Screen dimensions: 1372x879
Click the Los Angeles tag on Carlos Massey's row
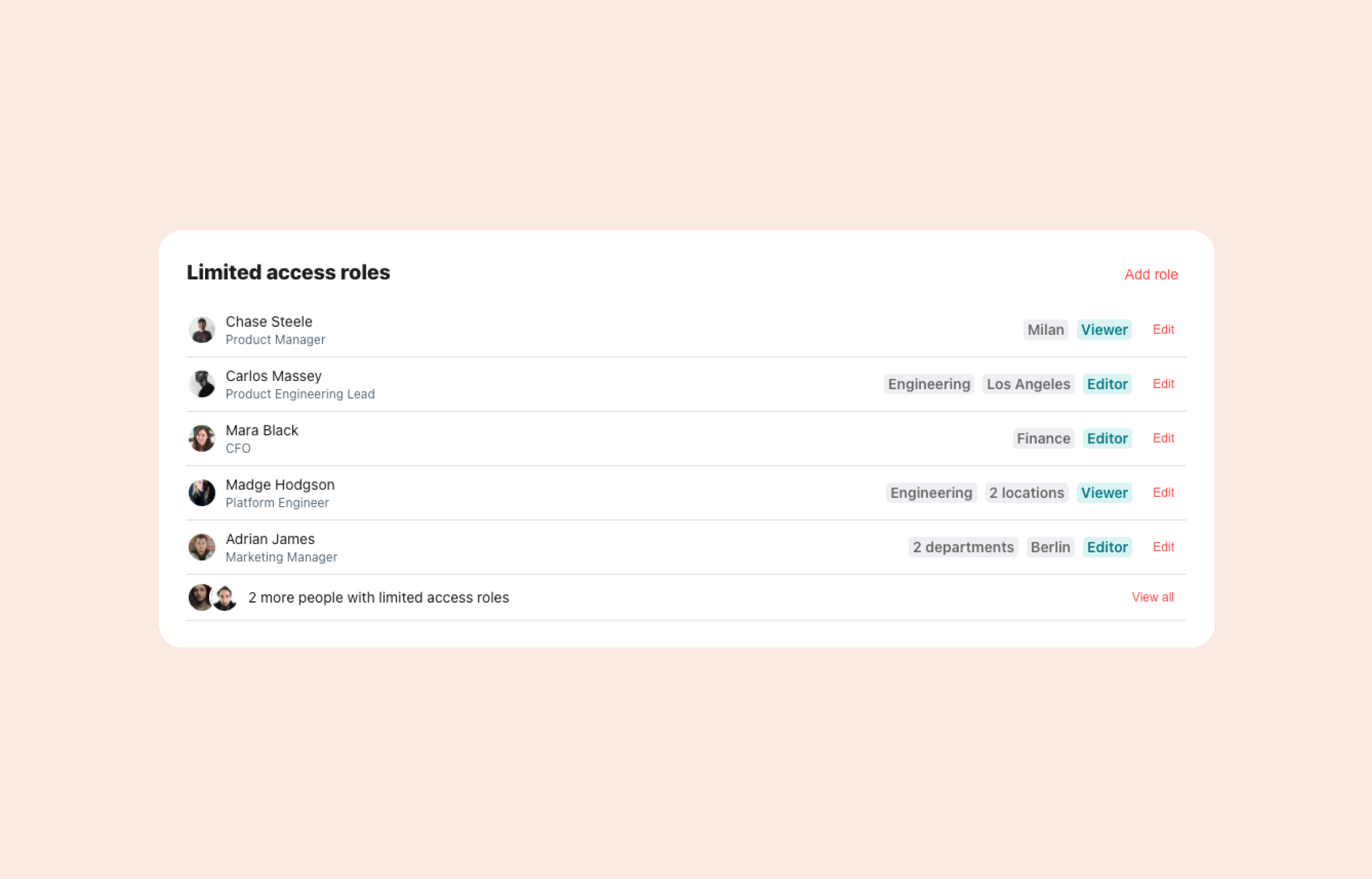(1028, 384)
